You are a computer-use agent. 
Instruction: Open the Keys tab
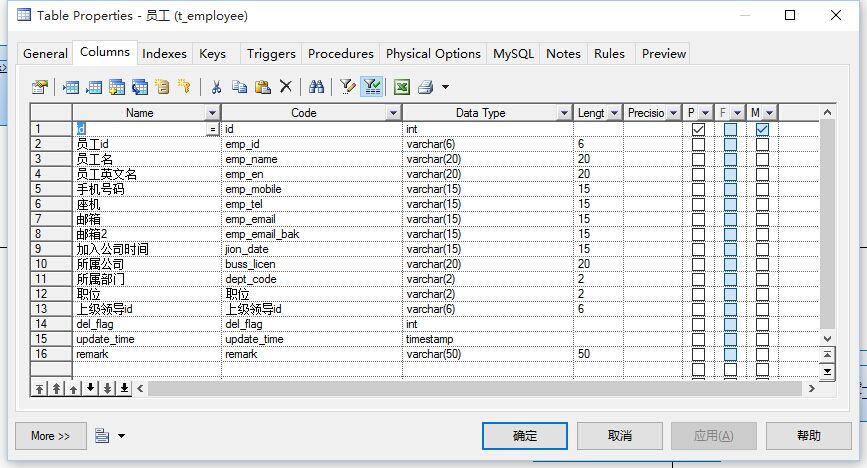(212, 54)
